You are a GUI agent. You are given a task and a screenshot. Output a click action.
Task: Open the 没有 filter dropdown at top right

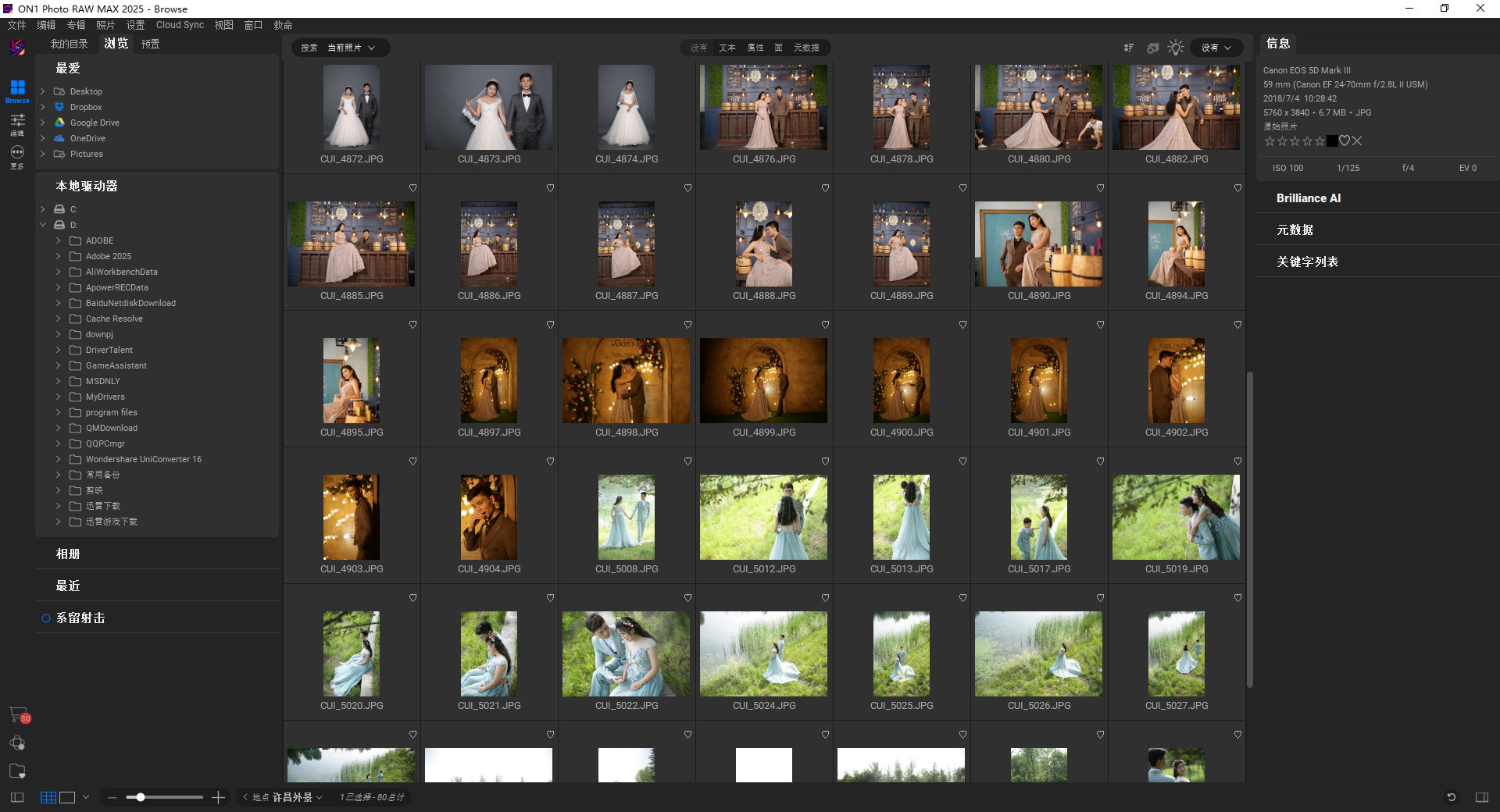[1216, 48]
